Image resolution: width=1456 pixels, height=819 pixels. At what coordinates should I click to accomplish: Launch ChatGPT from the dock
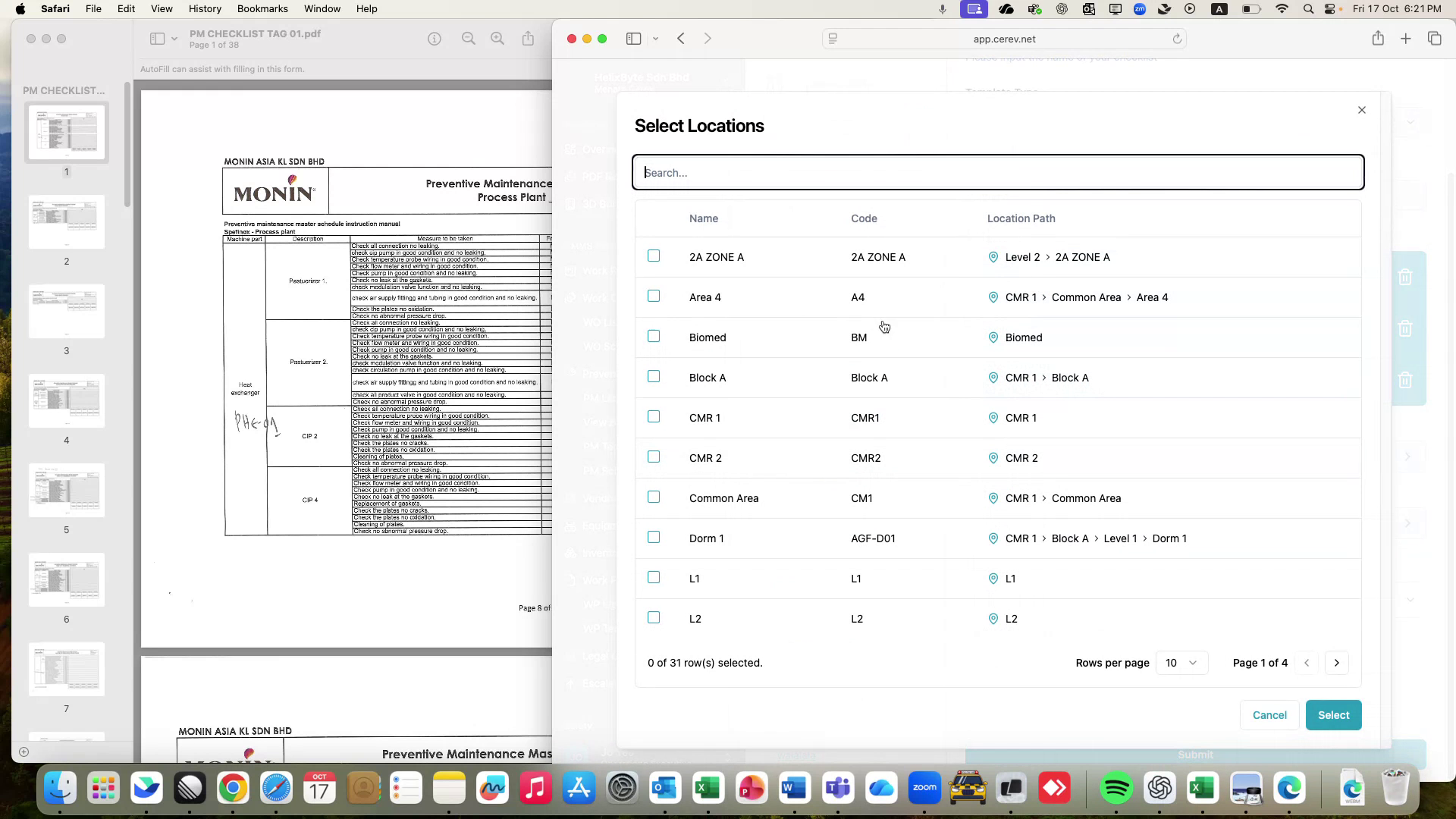click(1159, 788)
